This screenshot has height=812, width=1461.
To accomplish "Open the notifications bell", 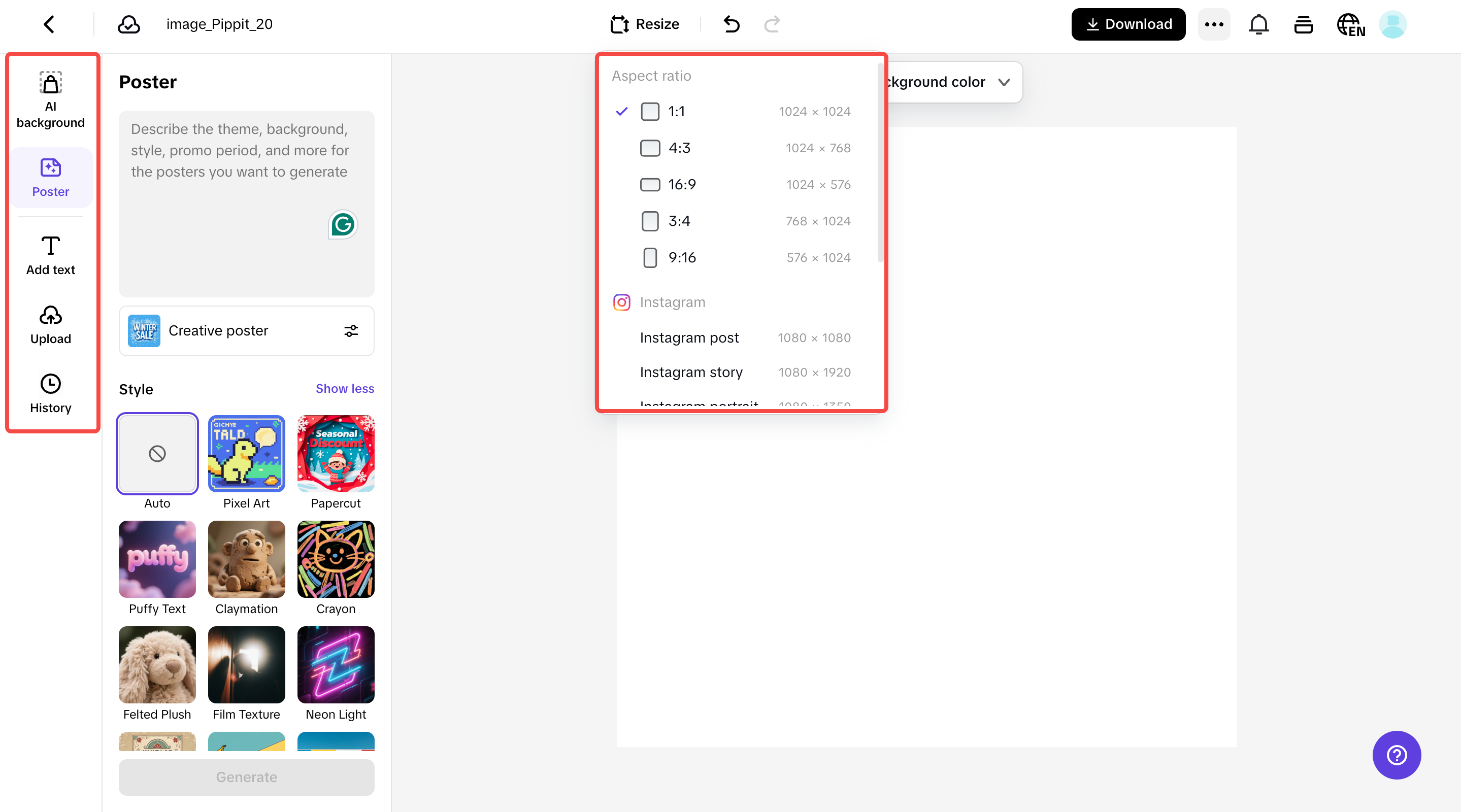I will (1258, 24).
